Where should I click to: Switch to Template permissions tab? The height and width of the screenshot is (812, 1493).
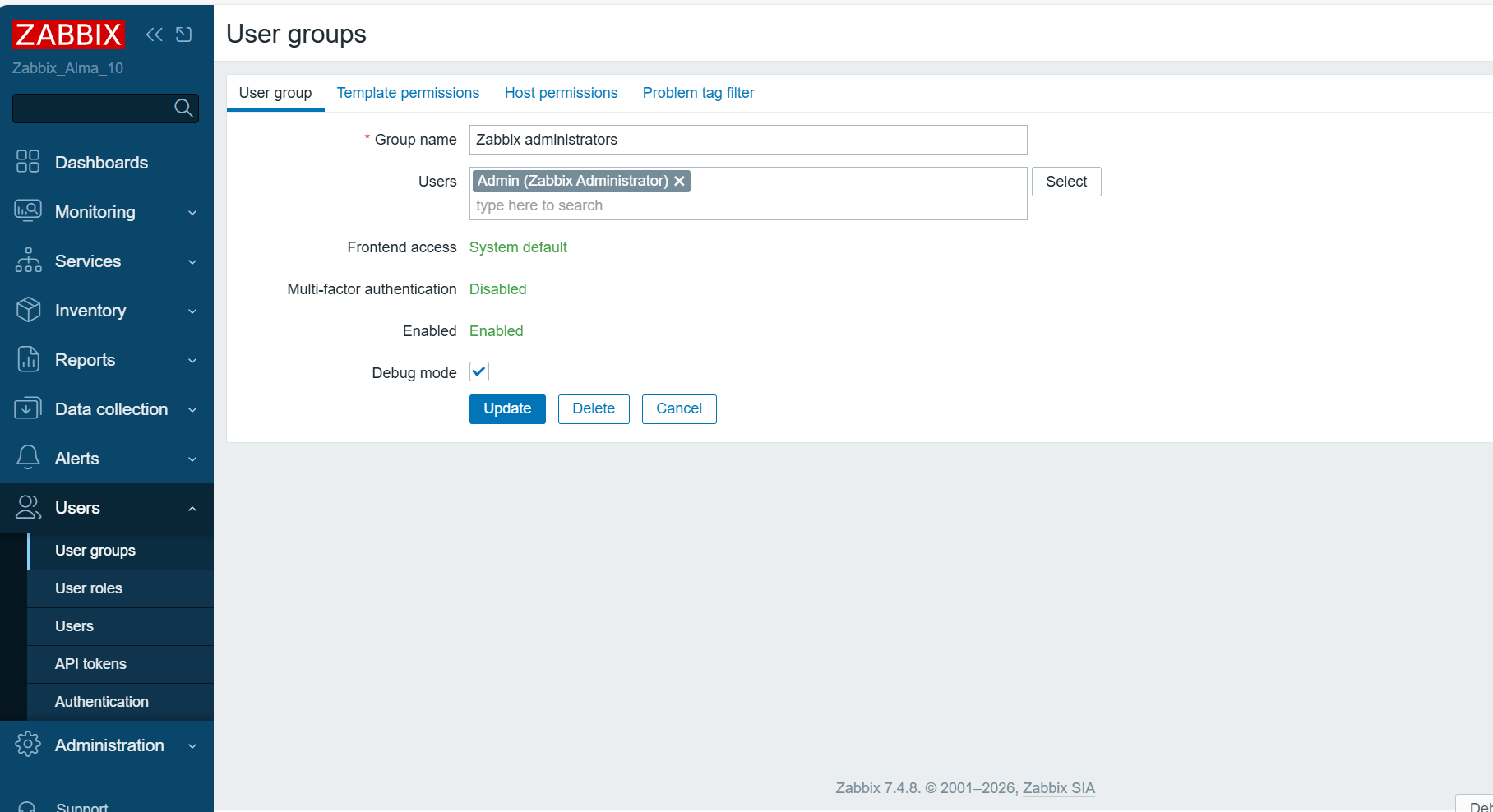pos(408,93)
